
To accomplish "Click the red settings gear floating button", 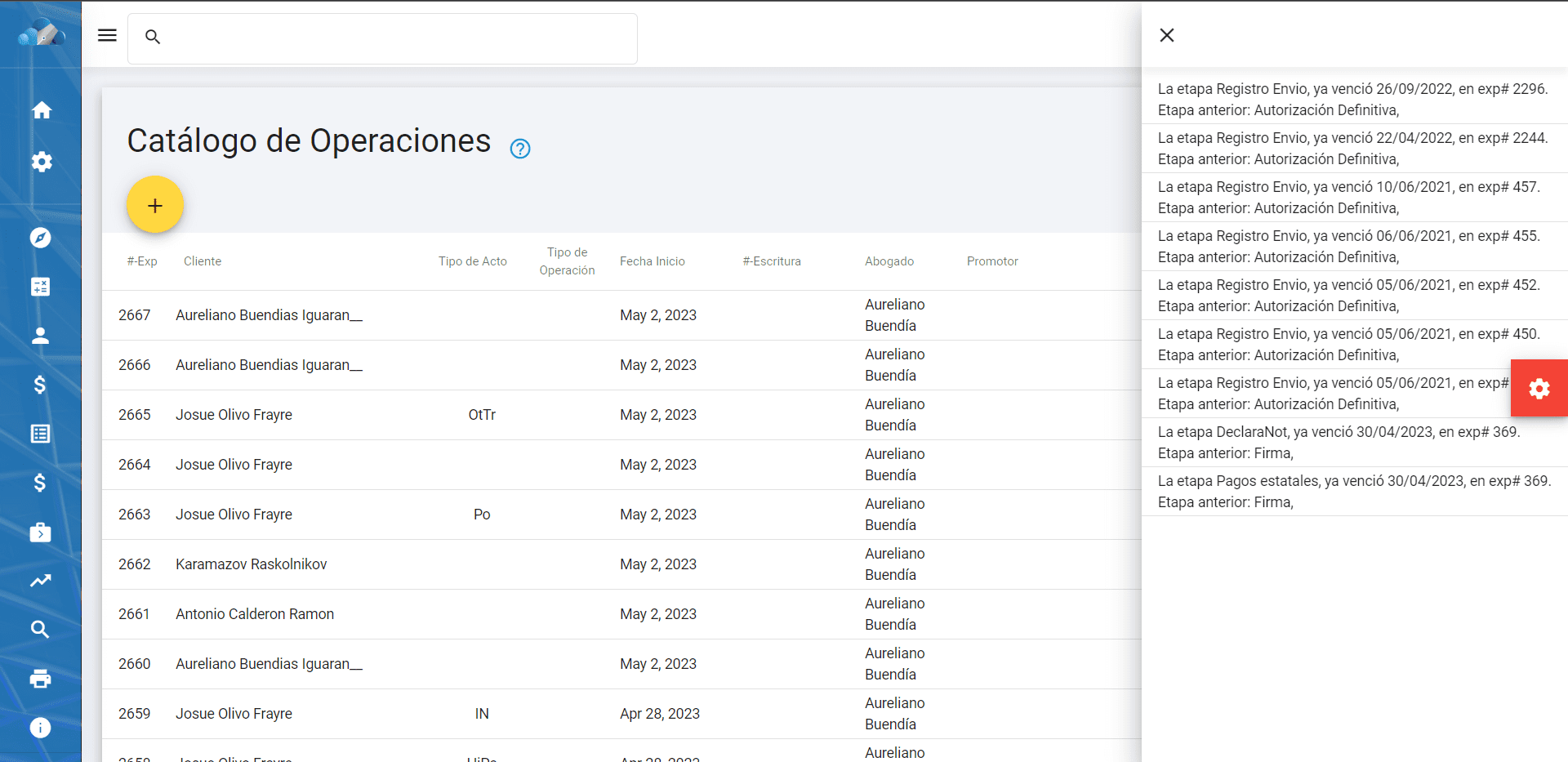I will point(1539,388).
